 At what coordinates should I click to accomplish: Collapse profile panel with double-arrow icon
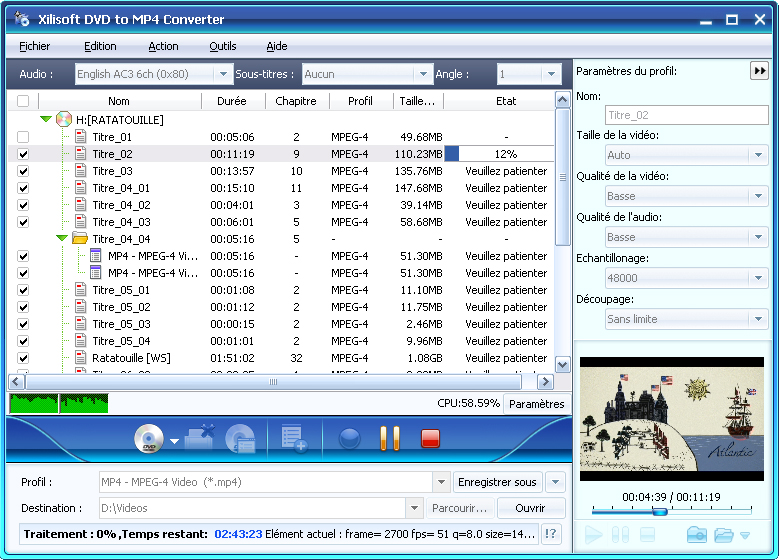click(760, 71)
